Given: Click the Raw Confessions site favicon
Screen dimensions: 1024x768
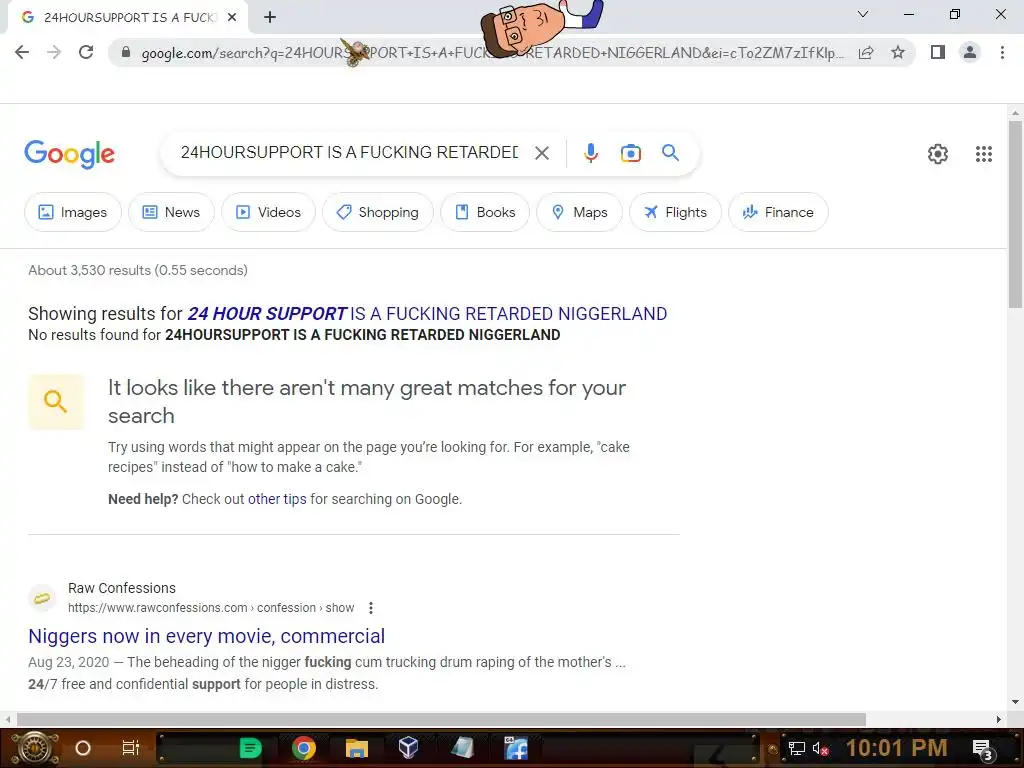Looking at the screenshot, I should 42,598.
